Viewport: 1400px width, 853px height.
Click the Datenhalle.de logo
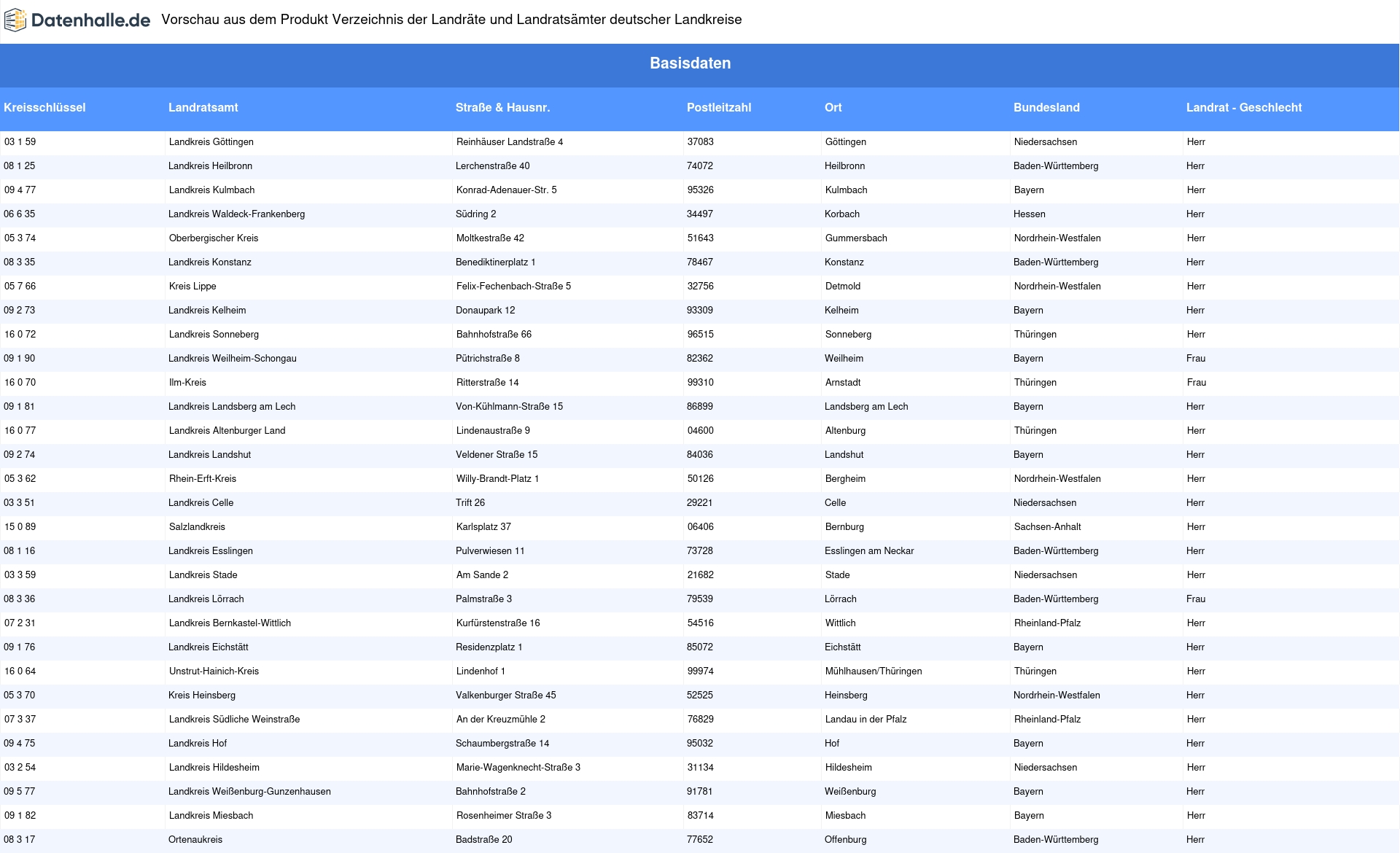tap(77, 20)
